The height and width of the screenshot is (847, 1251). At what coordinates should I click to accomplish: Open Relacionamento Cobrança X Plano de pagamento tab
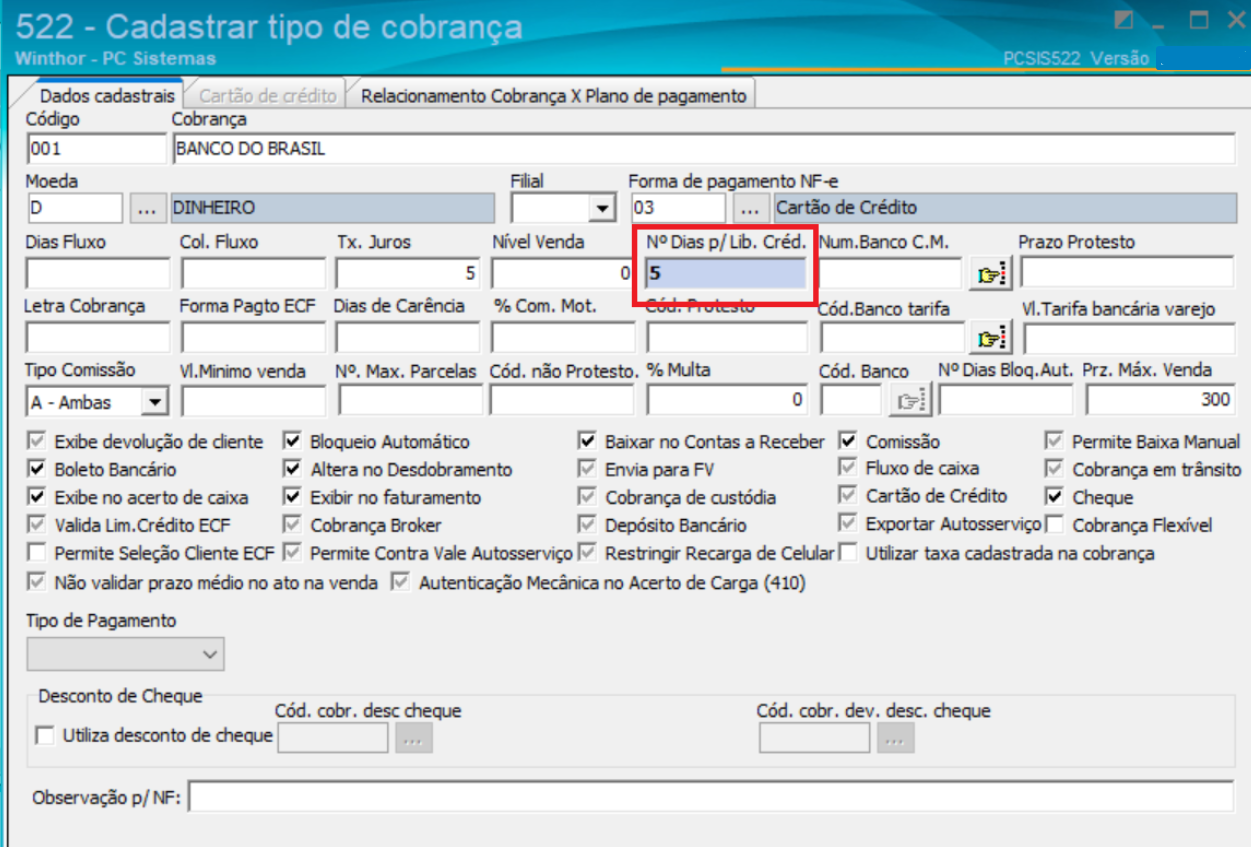tap(554, 96)
